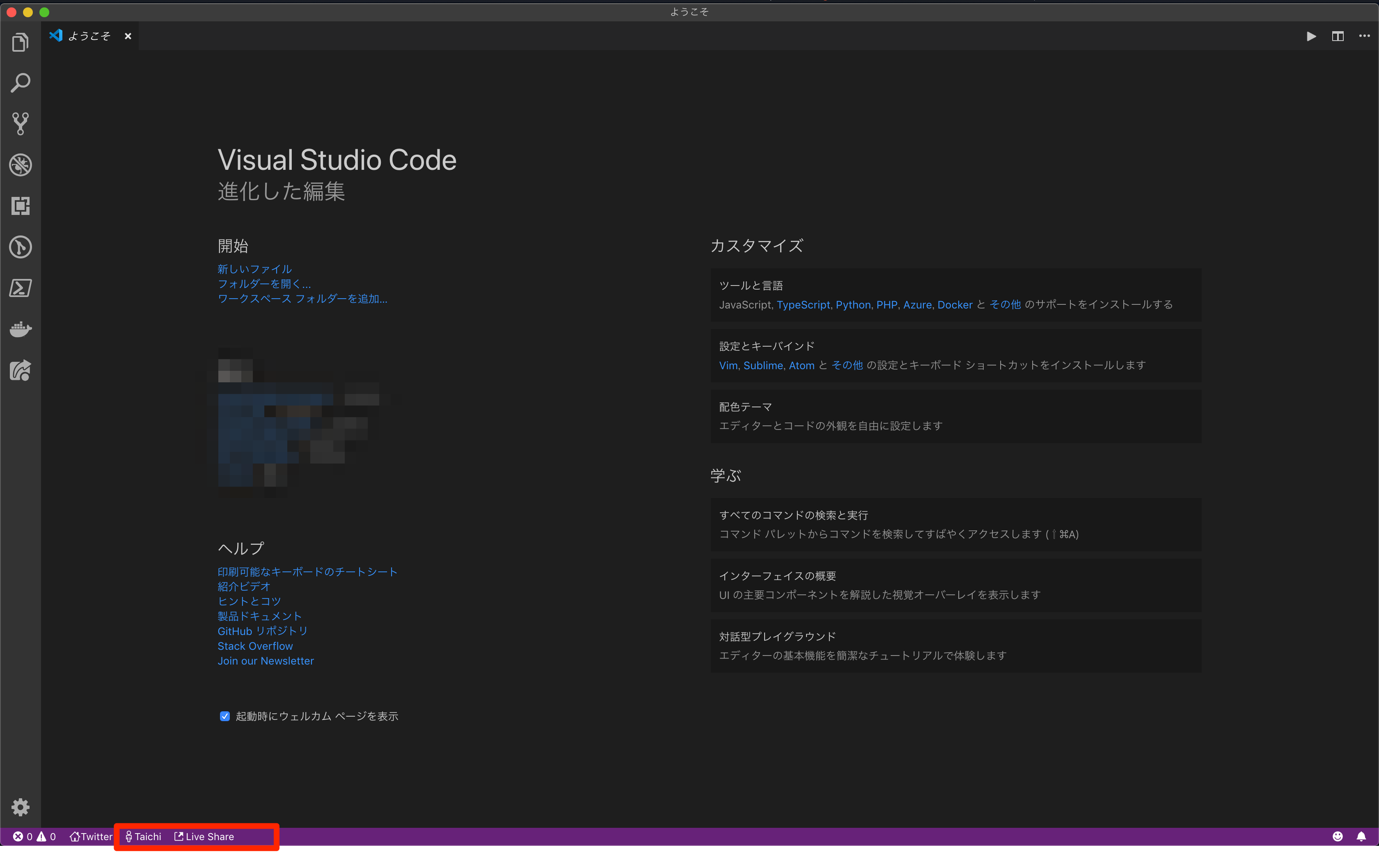1379x868 pixels.
Task: Select the ようこそ editor tab
Action: [90, 36]
